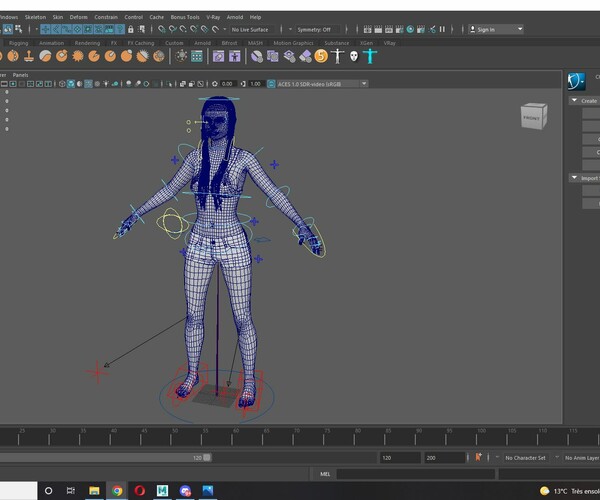The image size is (600, 500).
Task: Click the animation end field showing 200
Action: (x=444, y=458)
